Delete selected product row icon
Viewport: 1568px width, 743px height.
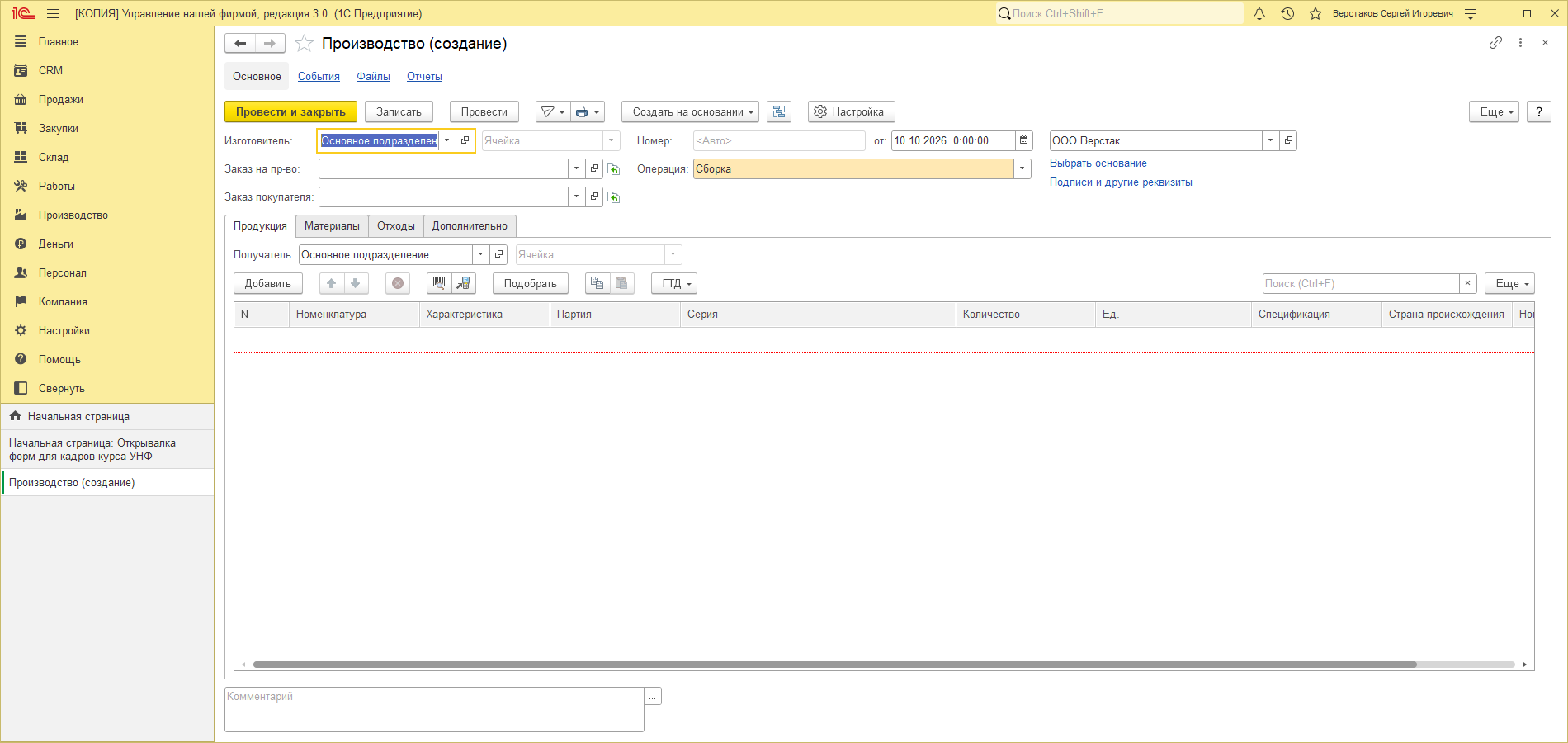(x=398, y=283)
